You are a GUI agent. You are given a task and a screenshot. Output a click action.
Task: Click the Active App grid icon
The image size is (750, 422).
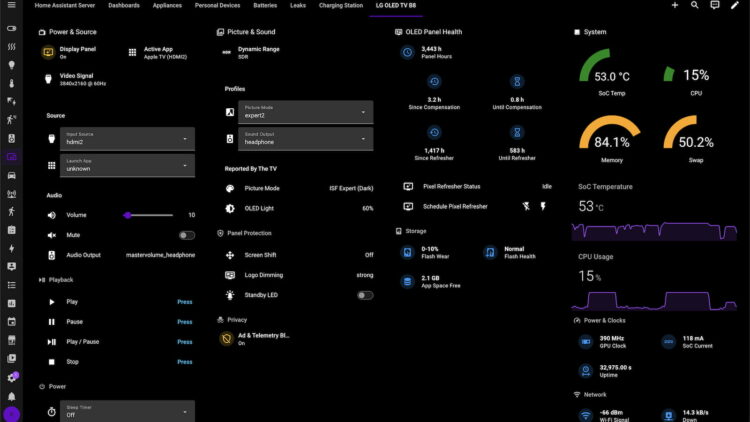[x=132, y=53]
